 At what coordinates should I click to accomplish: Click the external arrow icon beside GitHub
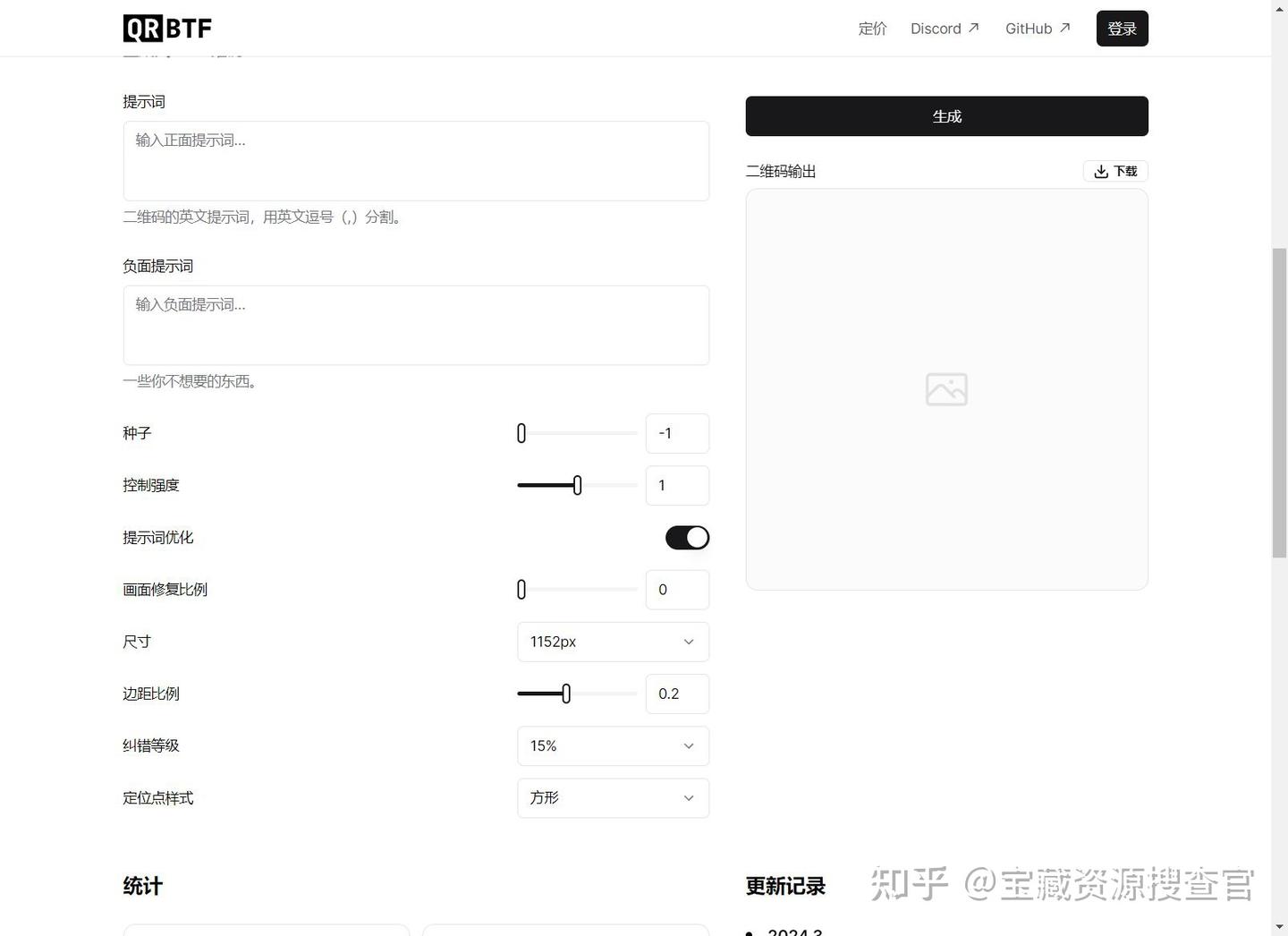coord(1064,28)
